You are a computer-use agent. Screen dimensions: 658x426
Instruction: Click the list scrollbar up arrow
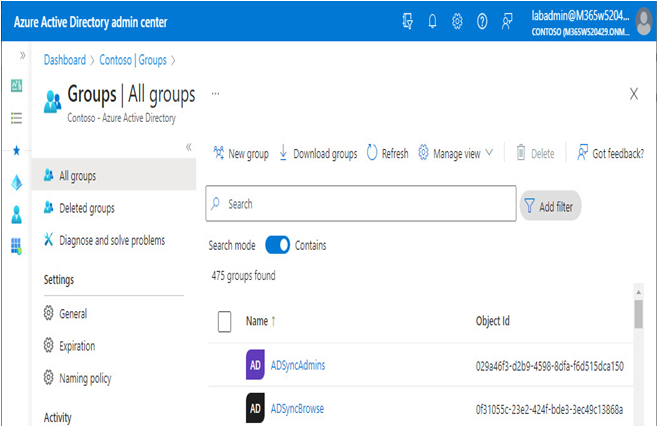638,292
